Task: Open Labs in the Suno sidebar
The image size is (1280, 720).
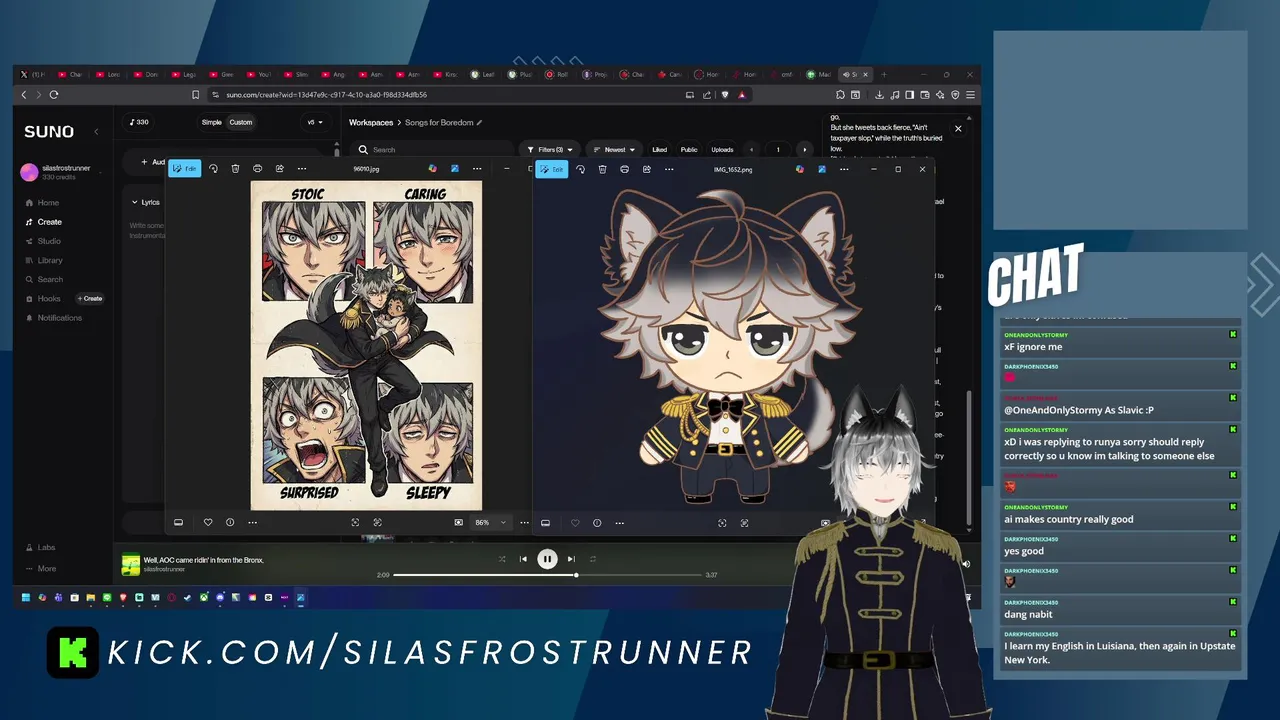Action: [40, 548]
